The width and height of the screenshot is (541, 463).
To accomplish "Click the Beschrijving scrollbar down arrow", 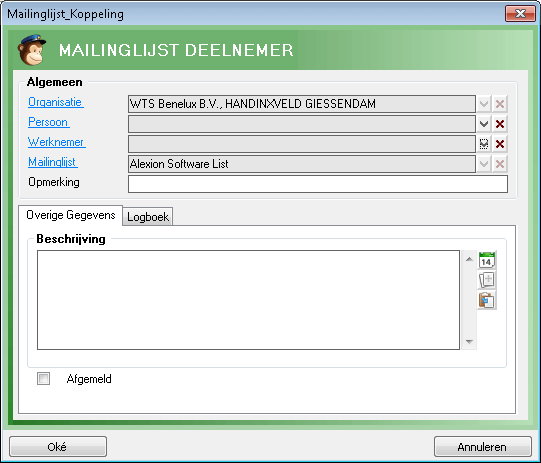I will pyautogui.click(x=469, y=341).
